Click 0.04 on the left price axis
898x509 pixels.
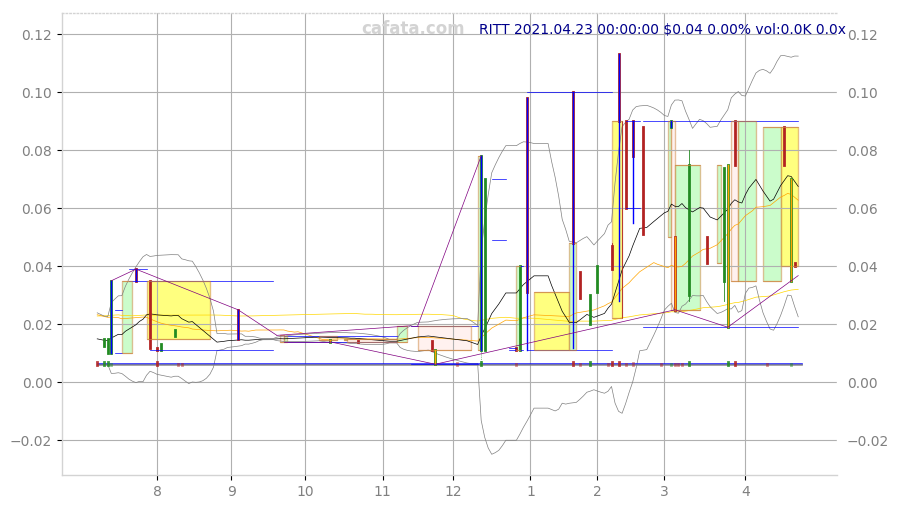(x=37, y=267)
